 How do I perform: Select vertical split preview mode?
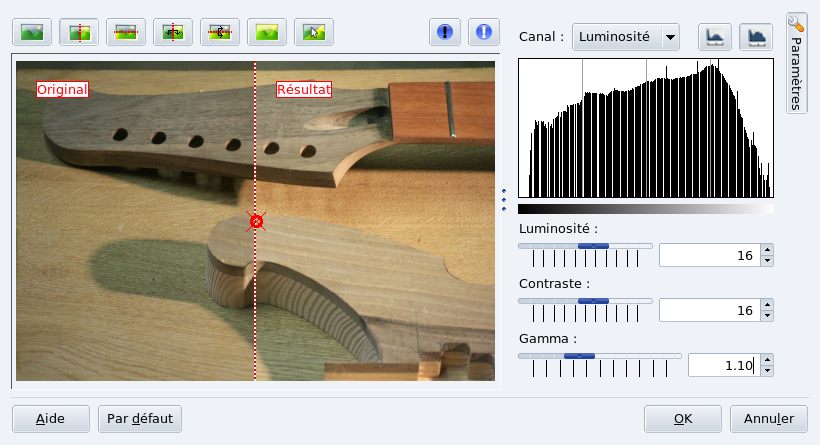pos(78,33)
